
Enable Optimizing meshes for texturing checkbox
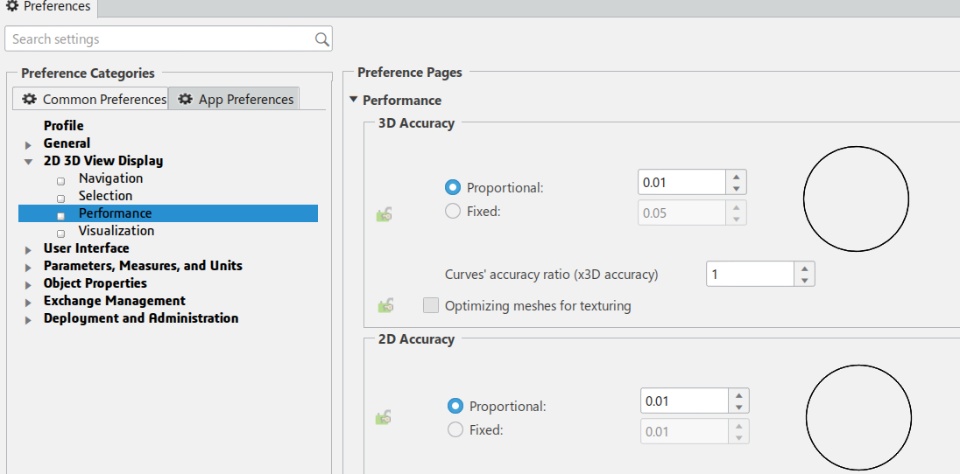pos(431,305)
